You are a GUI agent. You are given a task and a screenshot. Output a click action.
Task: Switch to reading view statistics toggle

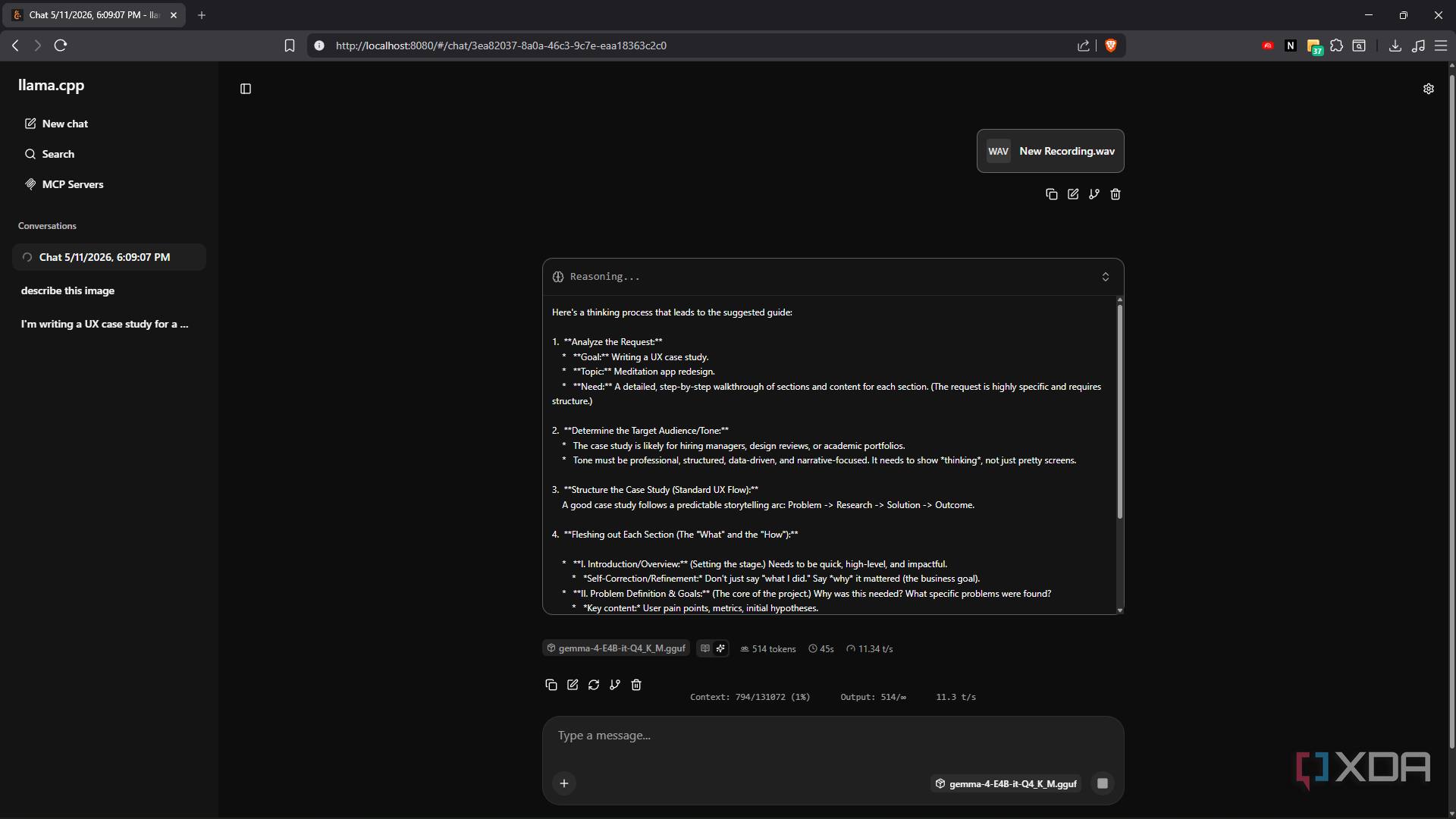point(705,648)
